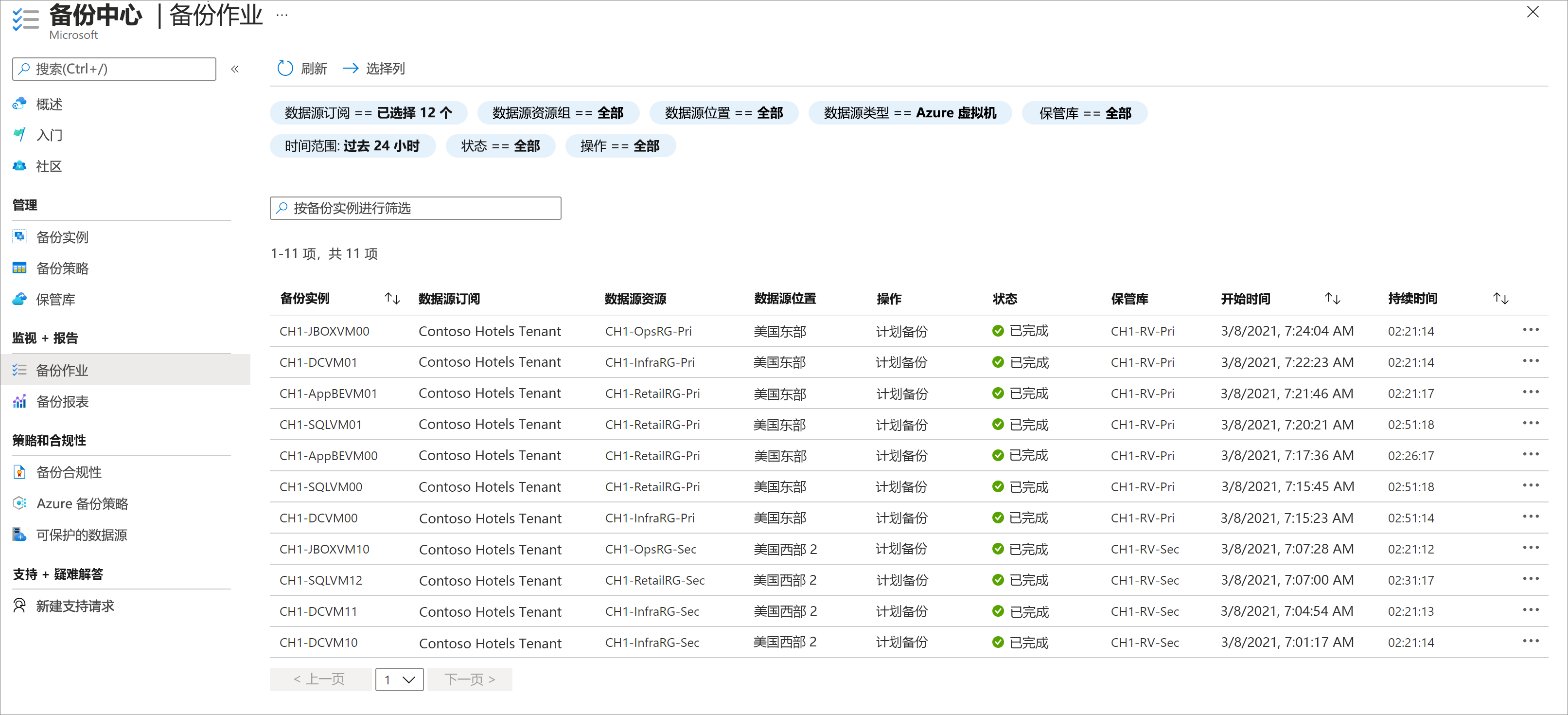1568x715 pixels.
Task: Open the page number dropdown
Action: 399,679
